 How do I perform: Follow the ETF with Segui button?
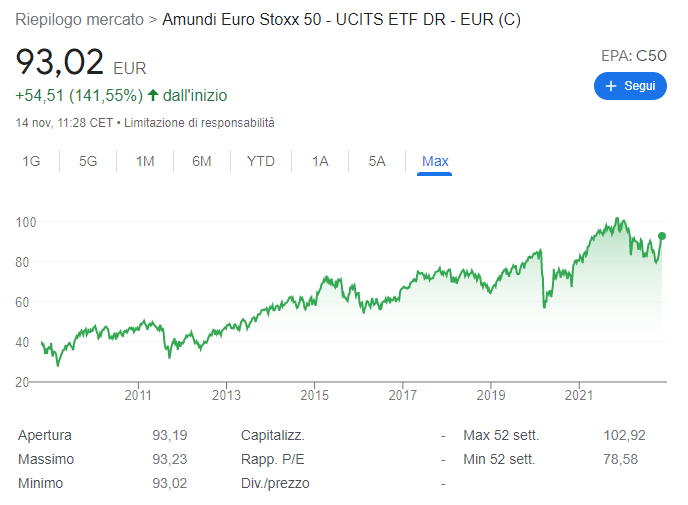tap(630, 86)
